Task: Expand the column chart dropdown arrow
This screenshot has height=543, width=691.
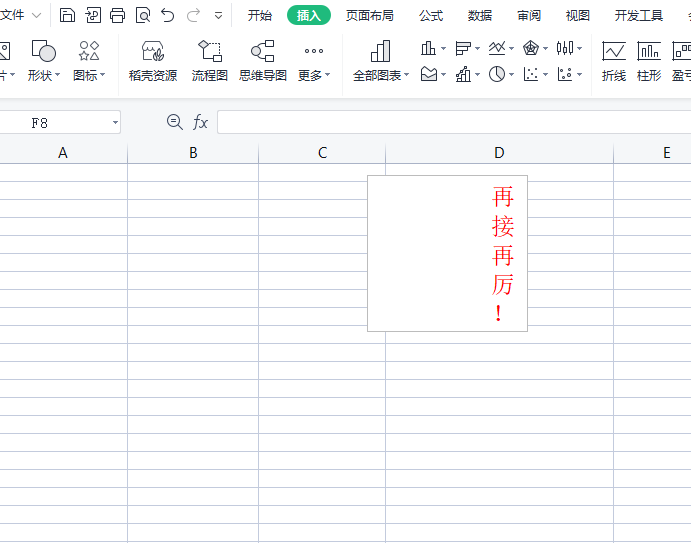Action: 443,48
